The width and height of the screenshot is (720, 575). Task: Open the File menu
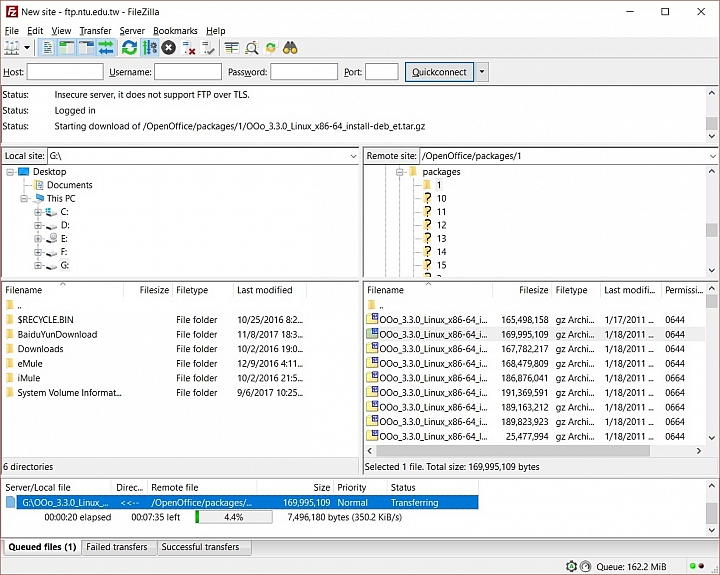point(11,31)
